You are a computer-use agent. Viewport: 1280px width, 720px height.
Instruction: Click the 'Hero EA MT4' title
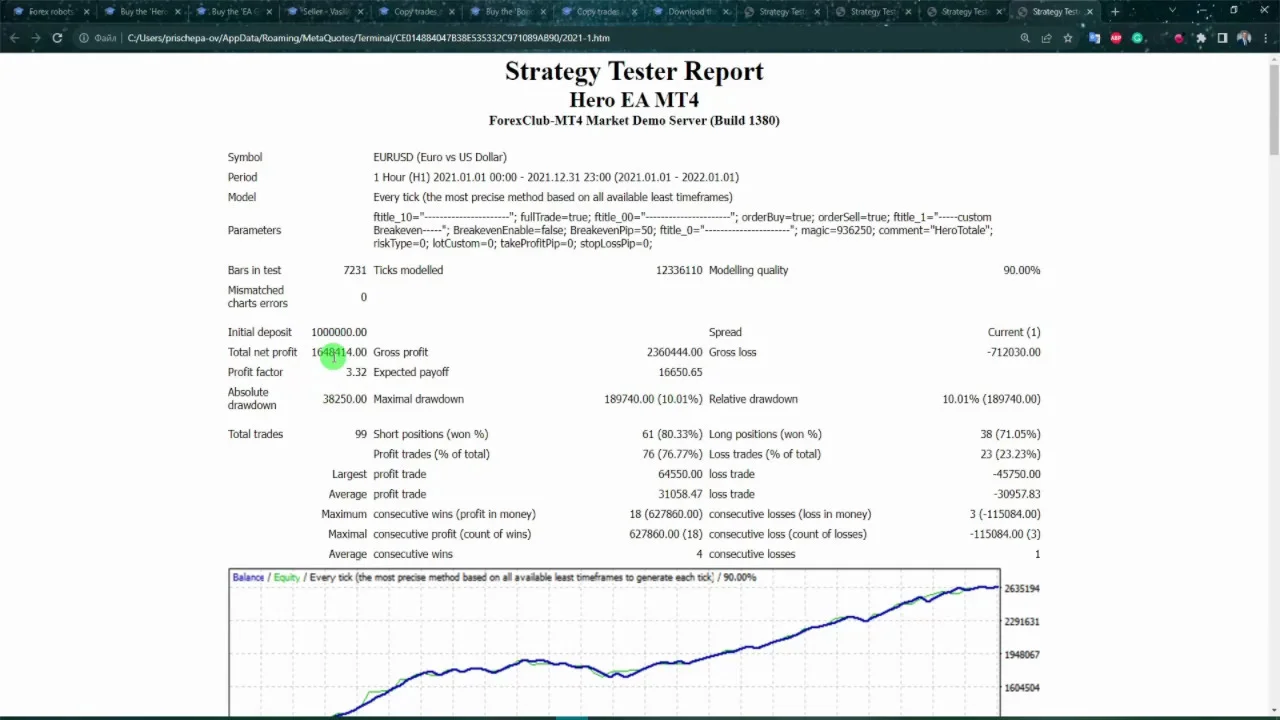[x=634, y=100]
